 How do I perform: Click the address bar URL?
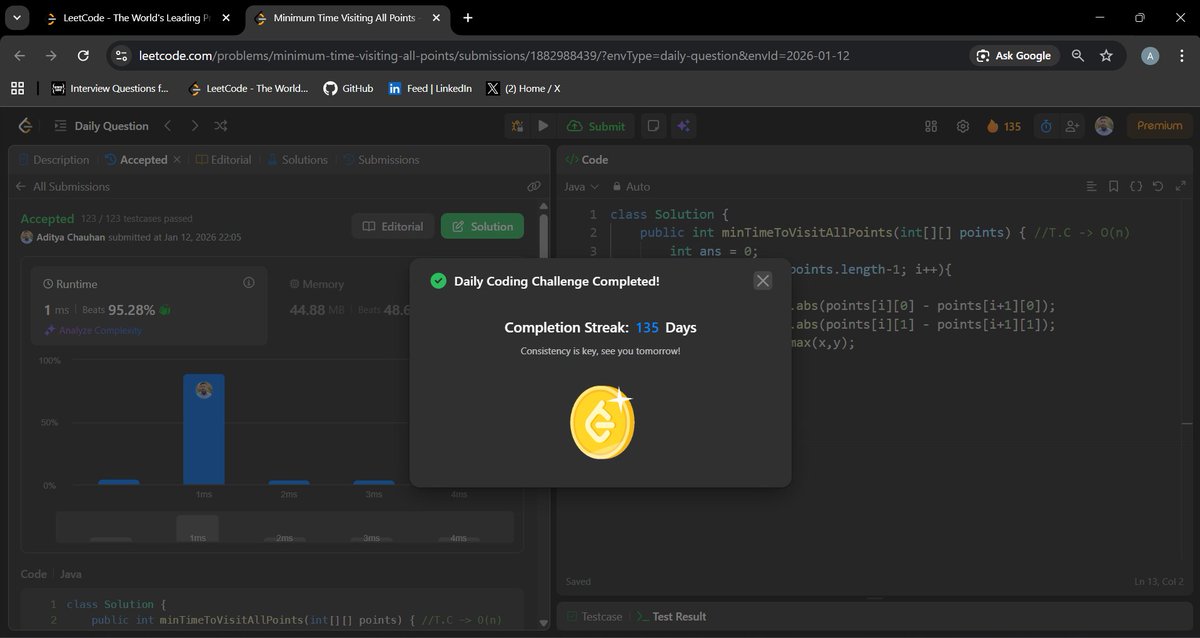[x=494, y=56]
